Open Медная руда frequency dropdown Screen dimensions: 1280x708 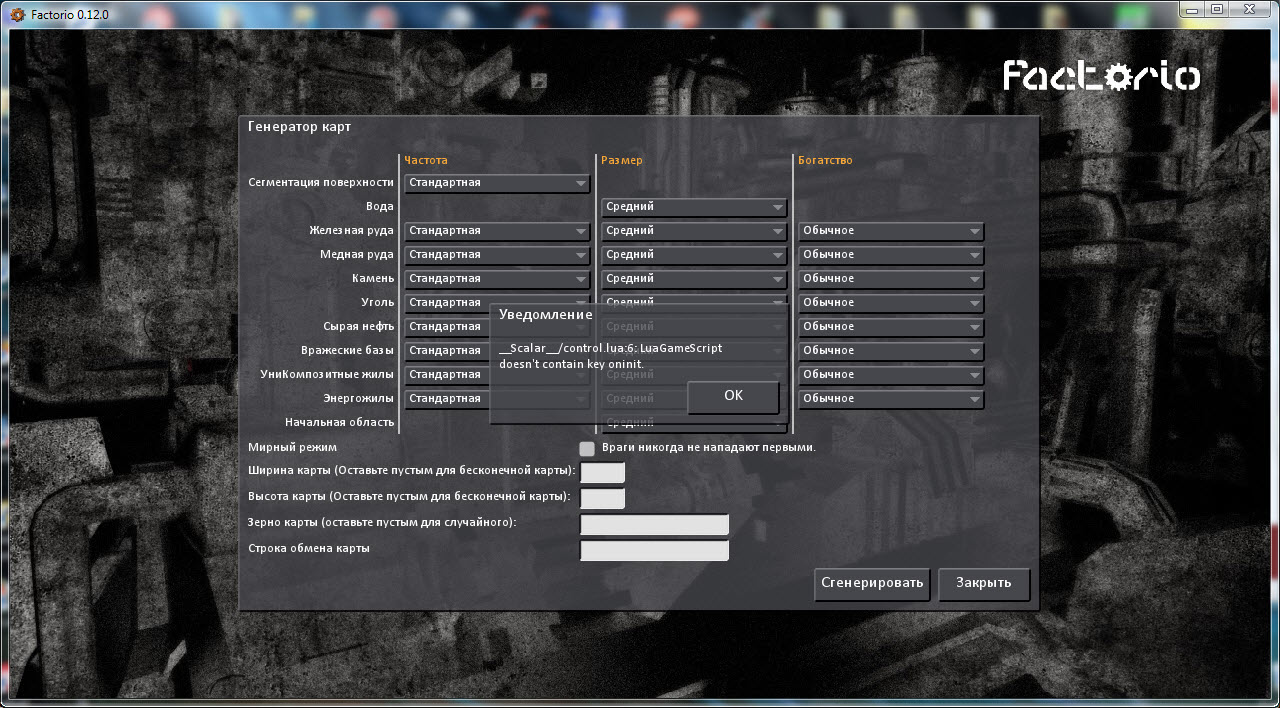coord(497,255)
